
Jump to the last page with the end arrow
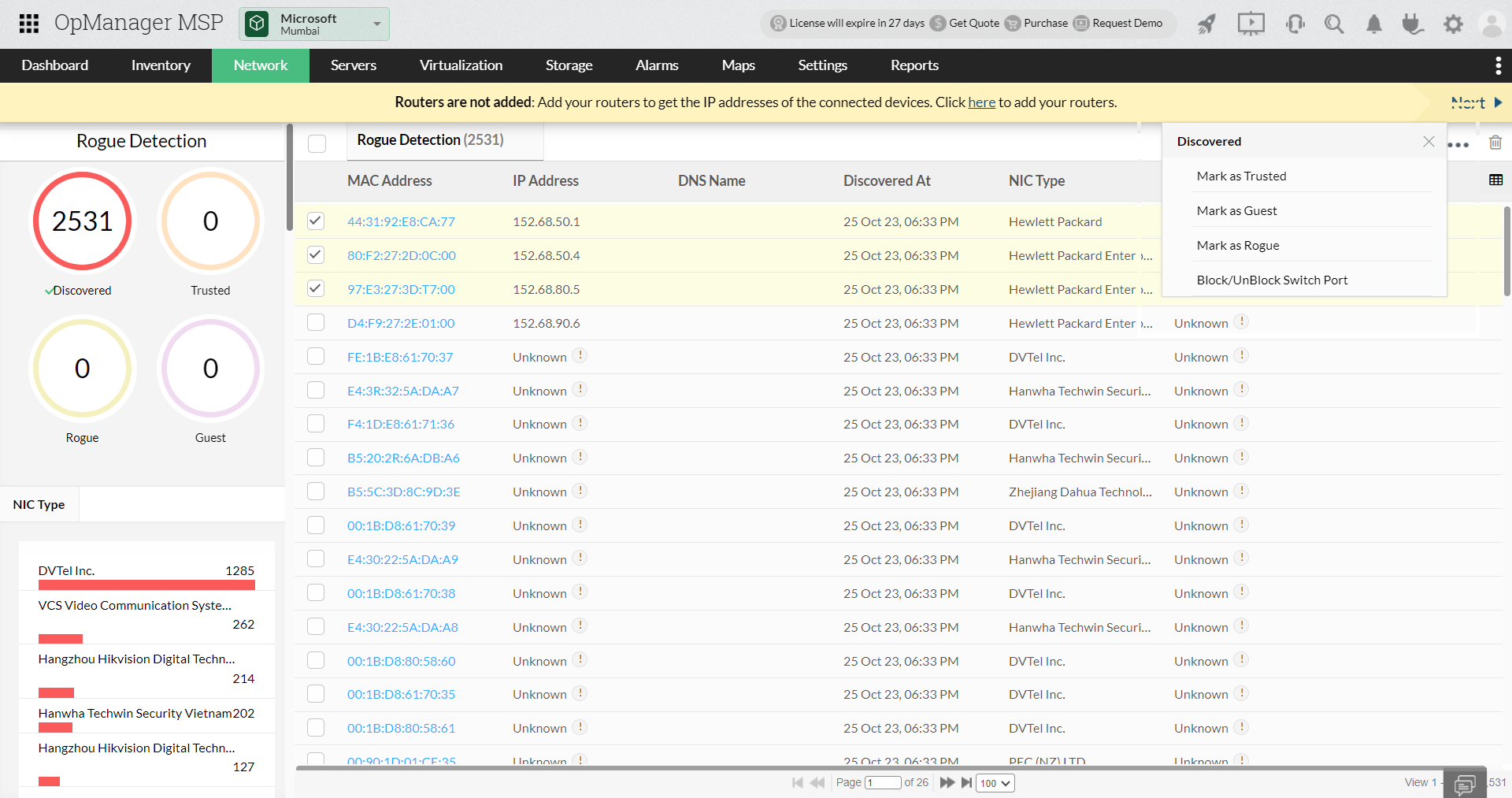(x=967, y=783)
